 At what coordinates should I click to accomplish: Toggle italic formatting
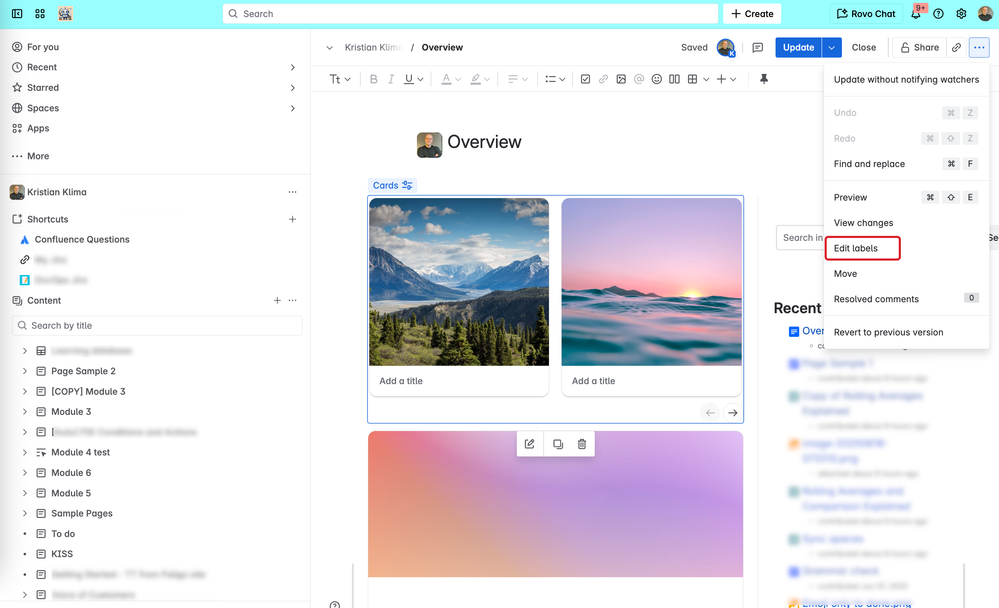tap(391, 79)
